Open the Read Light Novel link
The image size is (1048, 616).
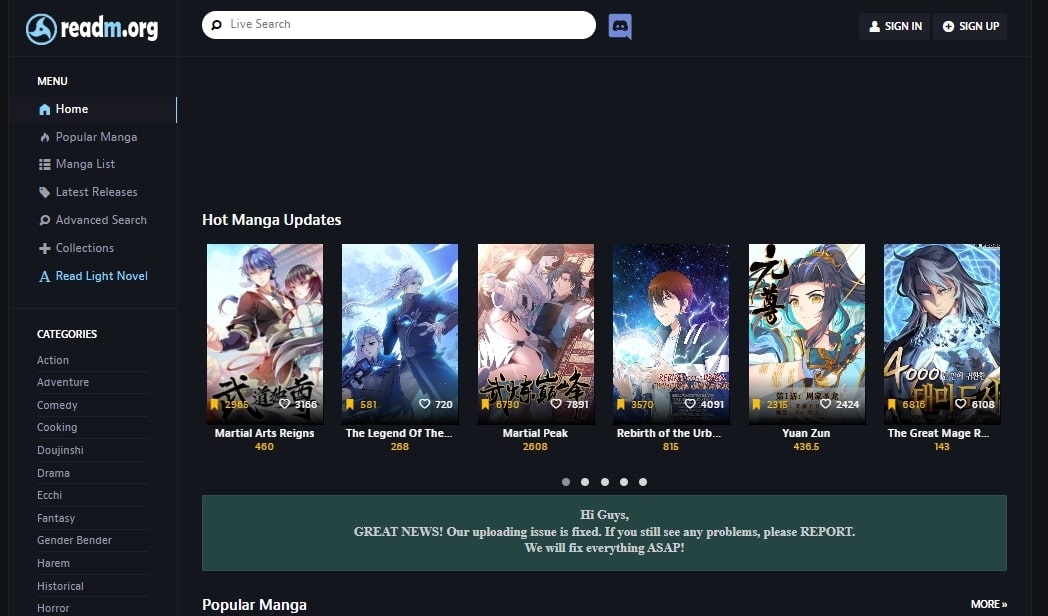pyautogui.click(x=102, y=277)
